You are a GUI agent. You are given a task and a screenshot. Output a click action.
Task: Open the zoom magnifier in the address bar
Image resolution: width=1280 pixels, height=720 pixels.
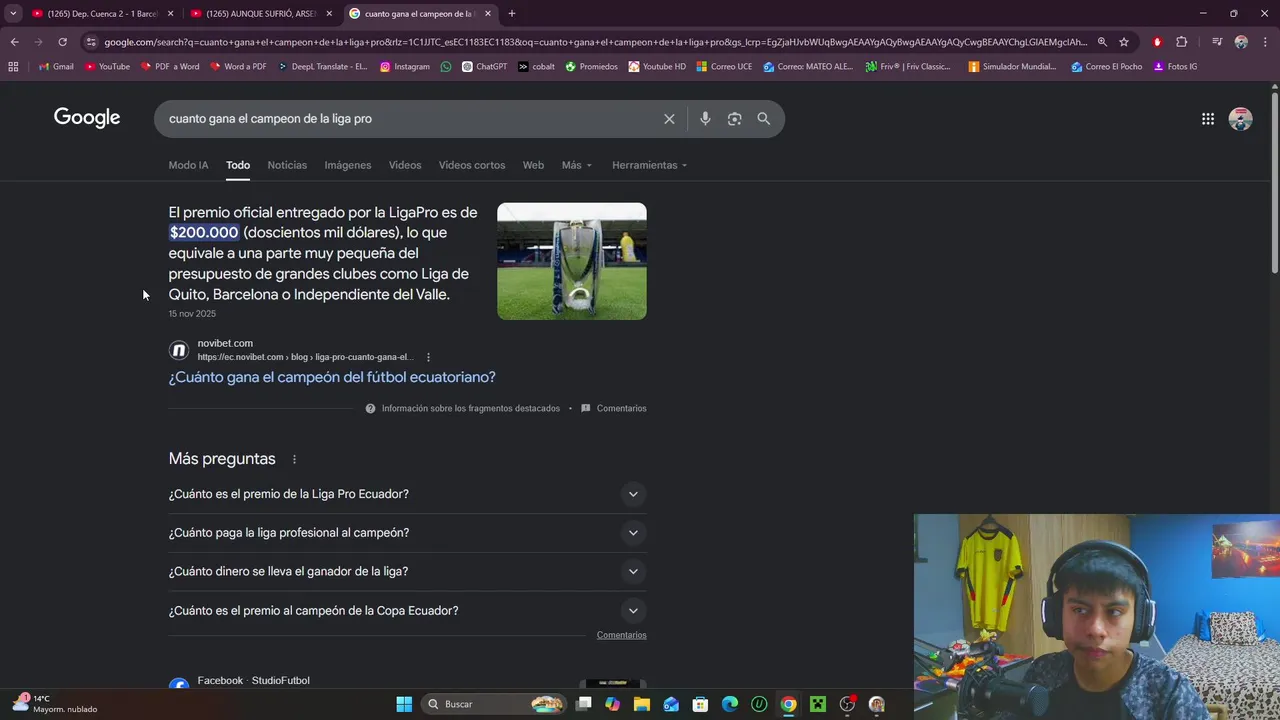[x=1102, y=42]
